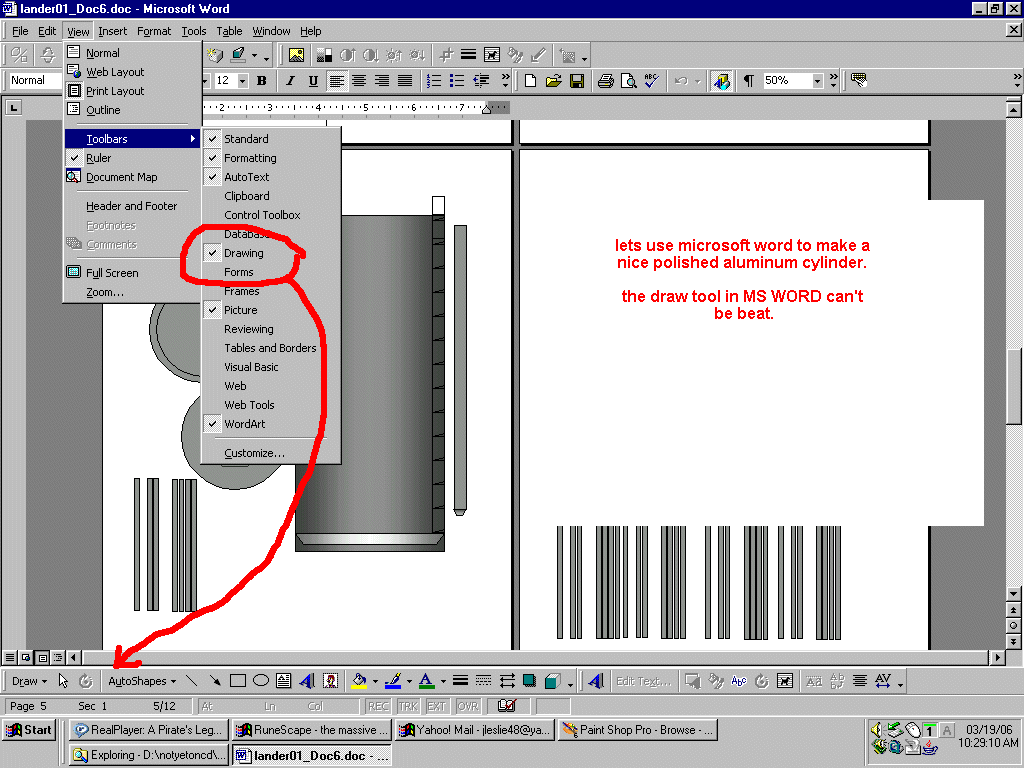Open the Fill Color dropdown arrow

tap(376, 681)
